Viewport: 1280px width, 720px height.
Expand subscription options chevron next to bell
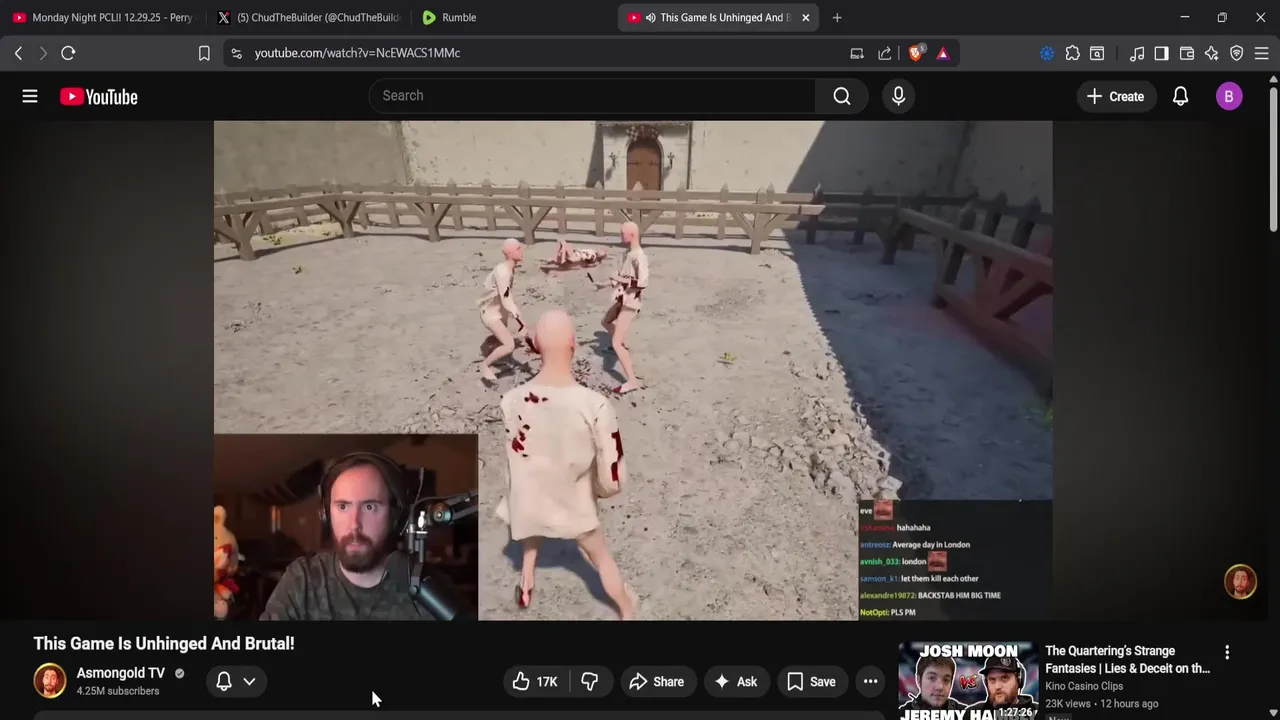tap(249, 681)
